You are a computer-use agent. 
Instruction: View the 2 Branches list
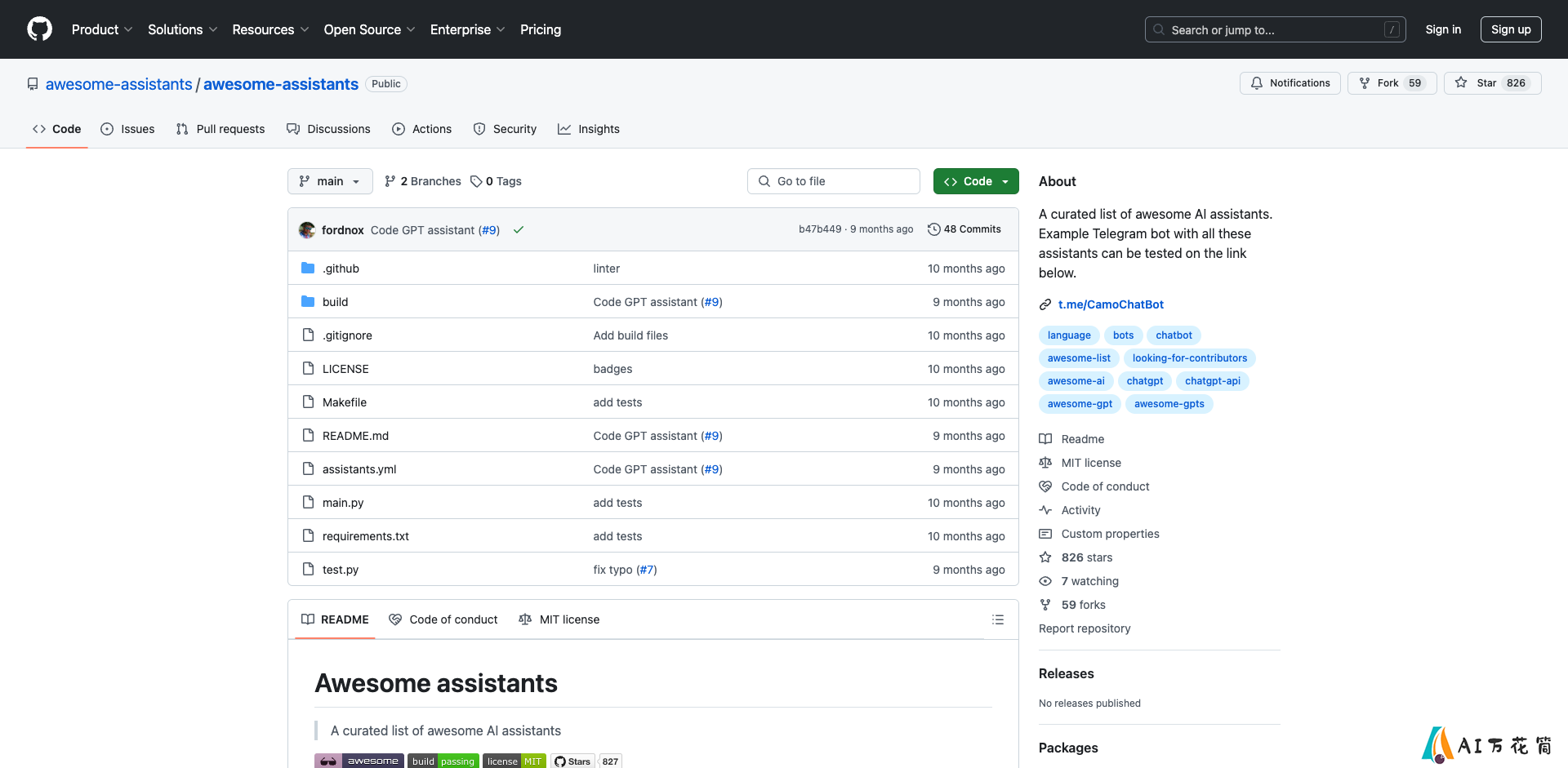click(423, 181)
